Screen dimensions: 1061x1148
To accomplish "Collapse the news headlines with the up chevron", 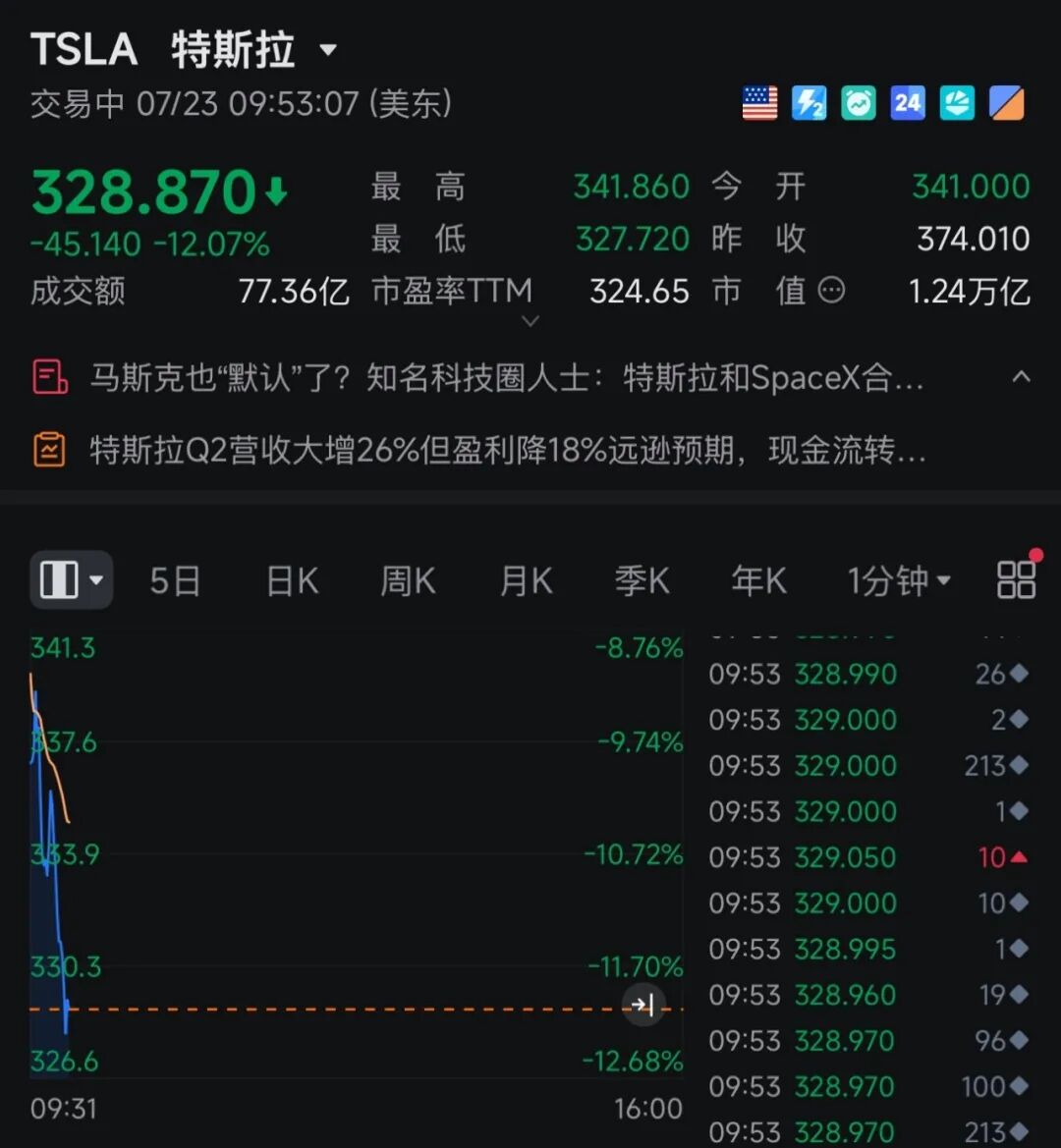I will 1021,377.
